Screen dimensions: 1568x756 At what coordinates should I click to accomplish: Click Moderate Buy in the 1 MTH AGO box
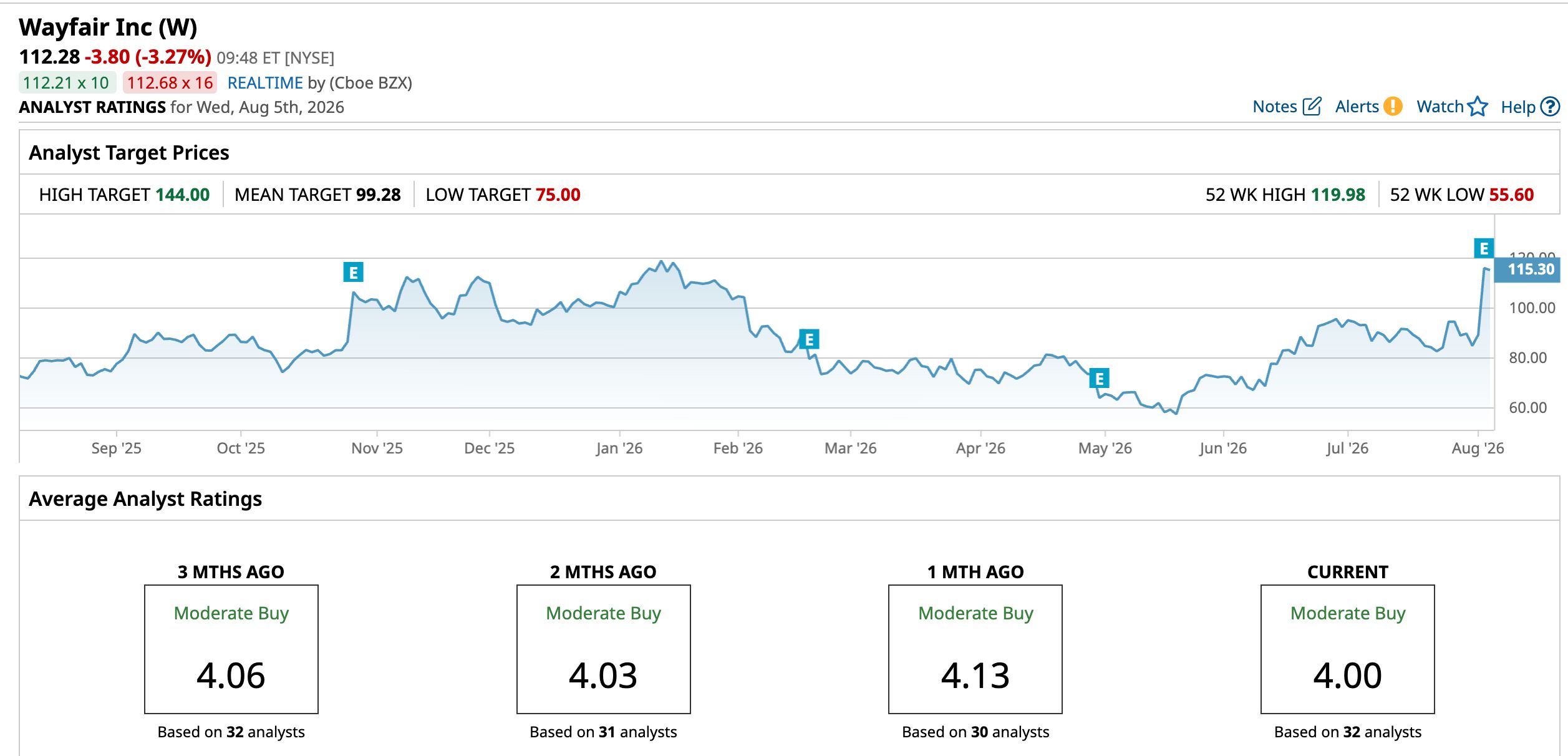[976, 614]
